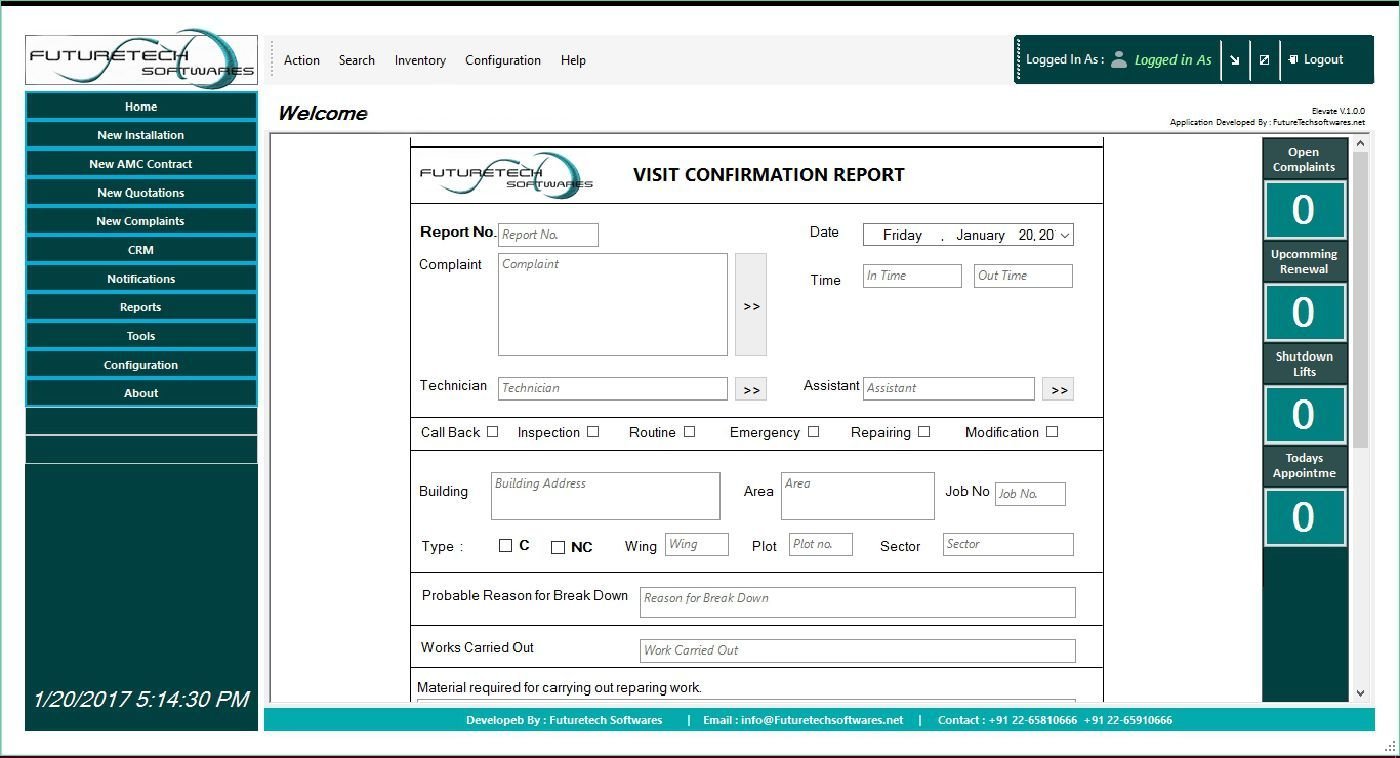Screen dimensions: 1400x758
Task: Open New AMC Contract from the sidebar
Action: coord(141,164)
